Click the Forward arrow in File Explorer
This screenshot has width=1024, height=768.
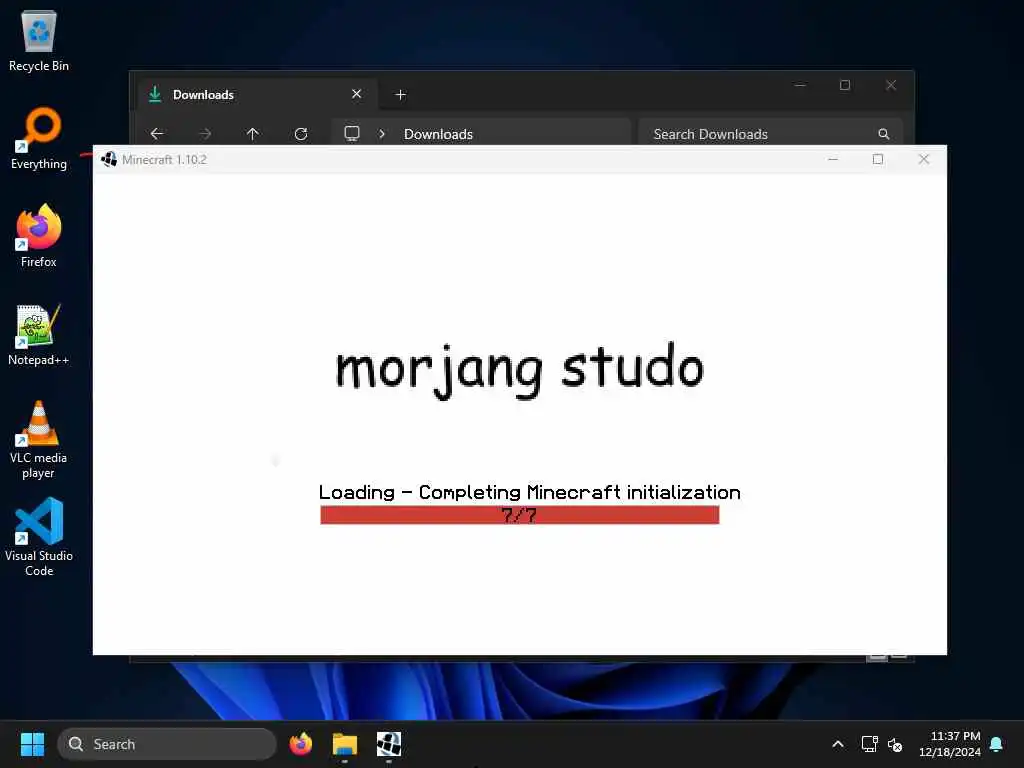point(205,134)
